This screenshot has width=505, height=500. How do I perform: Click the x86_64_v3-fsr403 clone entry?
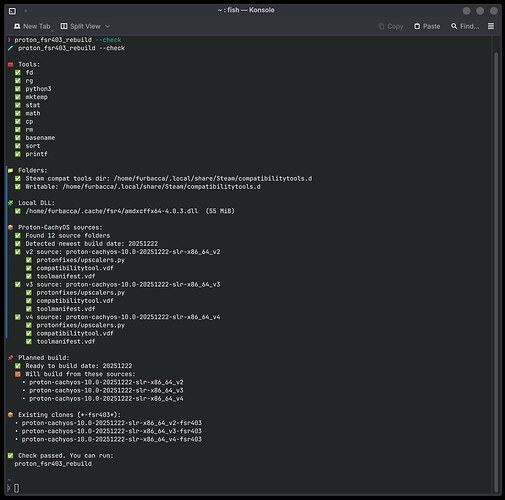point(112,431)
